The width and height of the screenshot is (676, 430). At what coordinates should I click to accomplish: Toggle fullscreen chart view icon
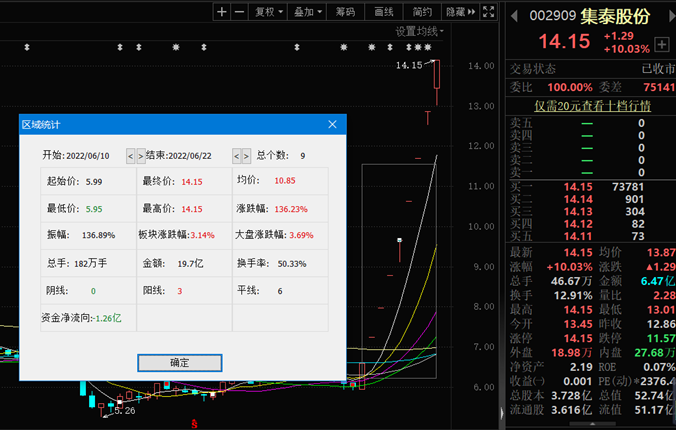click(x=487, y=12)
